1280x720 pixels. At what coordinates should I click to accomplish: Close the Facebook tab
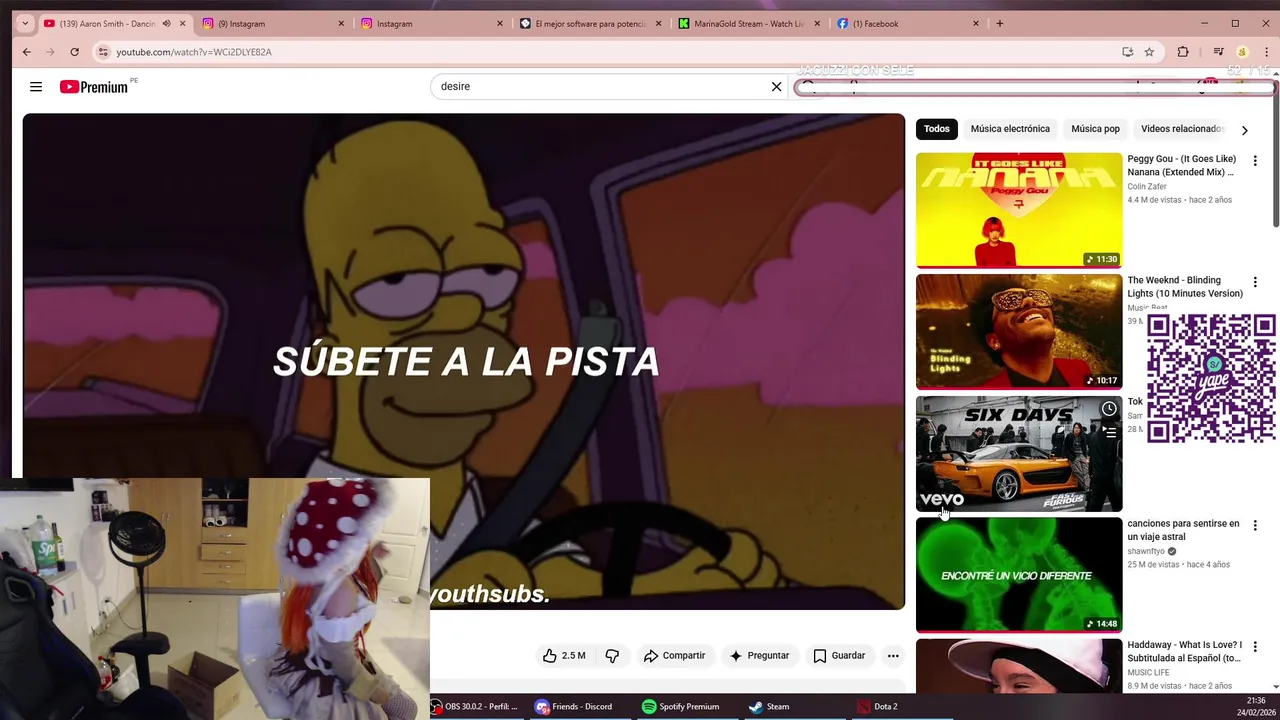click(976, 23)
